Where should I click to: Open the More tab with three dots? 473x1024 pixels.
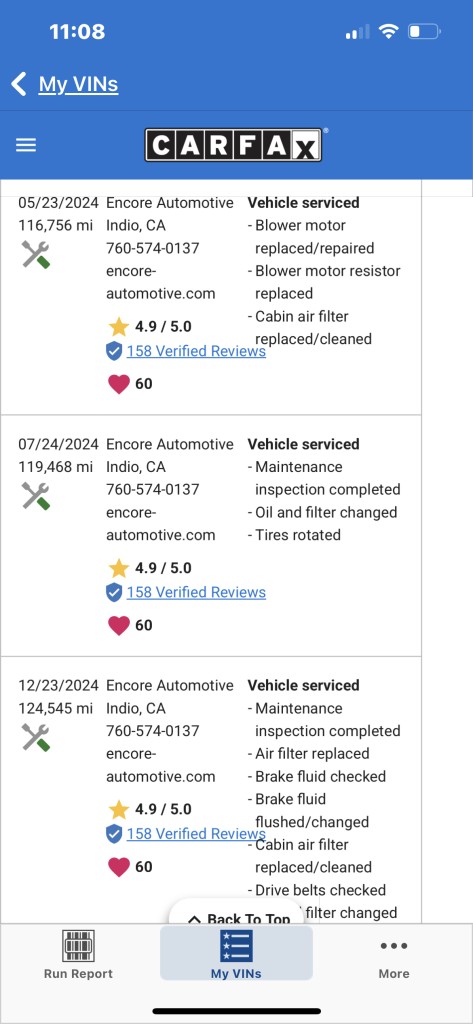point(394,957)
